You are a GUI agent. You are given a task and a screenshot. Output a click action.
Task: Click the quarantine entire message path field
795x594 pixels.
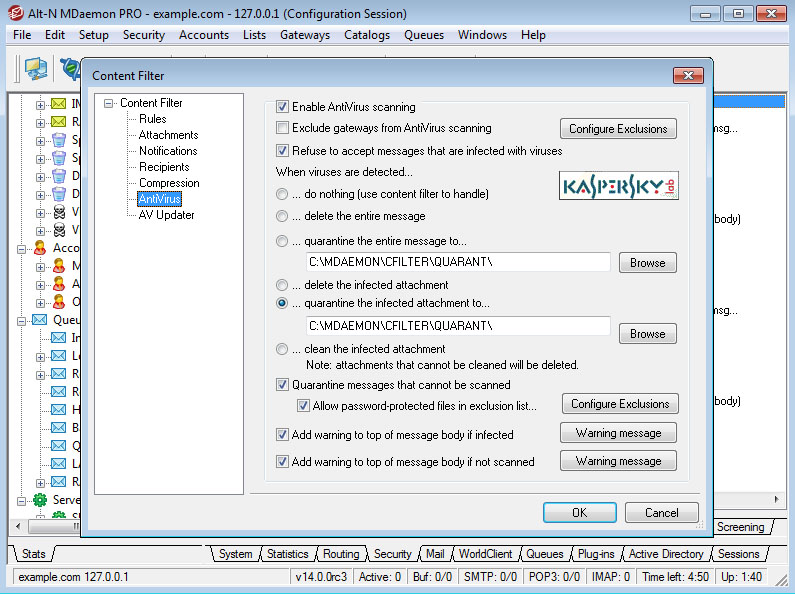pyautogui.click(x=456, y=262)
